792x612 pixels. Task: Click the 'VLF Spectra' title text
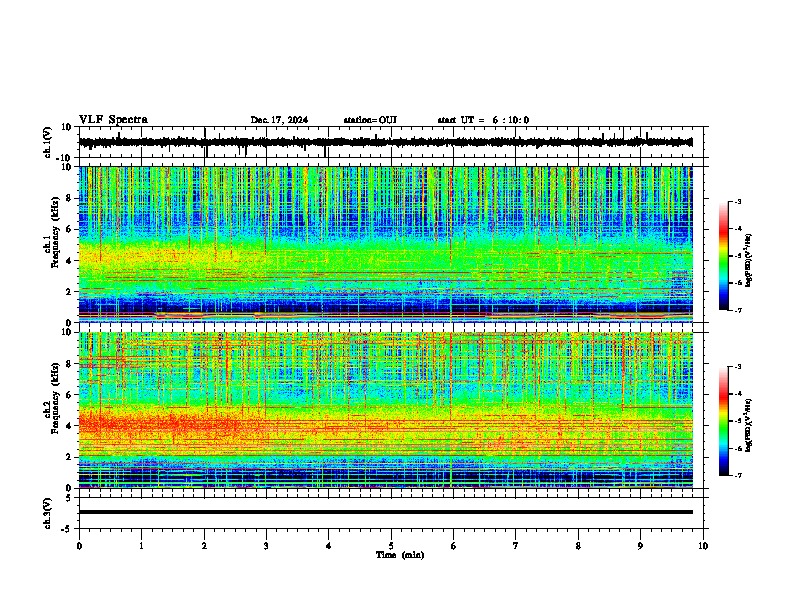(113, 120)
